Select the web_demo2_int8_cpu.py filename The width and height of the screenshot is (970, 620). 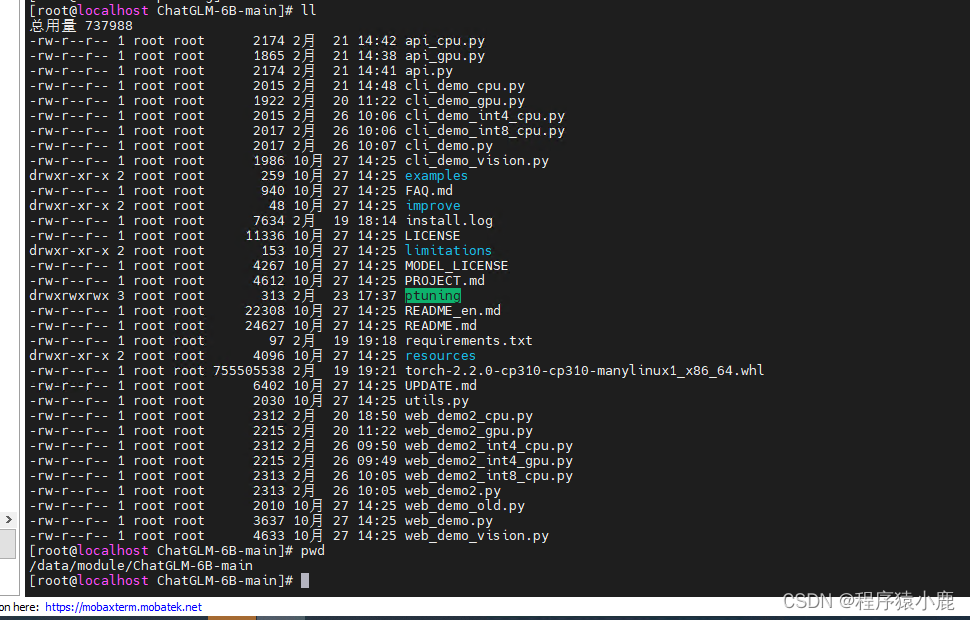pyautogui.click(x=489, y=476)
